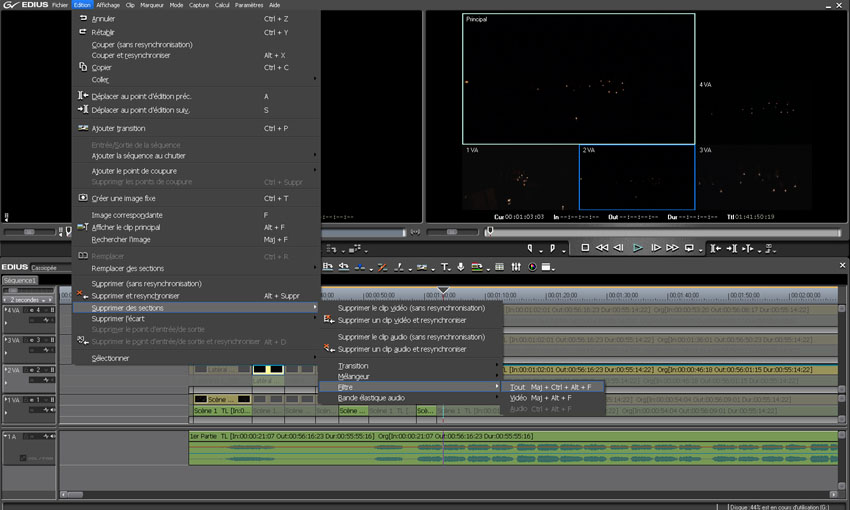850x510 pixels.
Task: Select 'Tout' in the Filtre submenu
Action: click(x=517, y=387)
